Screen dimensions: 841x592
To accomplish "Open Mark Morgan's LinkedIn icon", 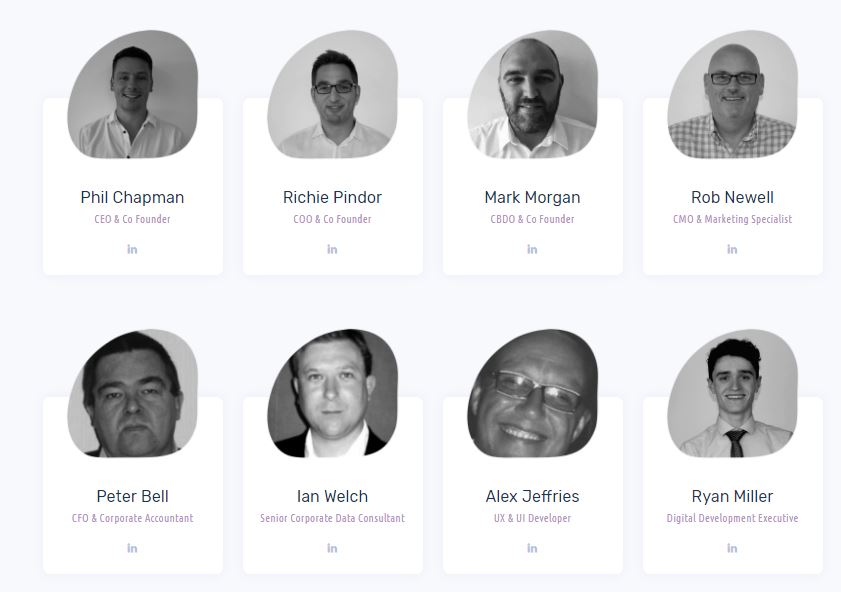I will [x=532, y=249].
